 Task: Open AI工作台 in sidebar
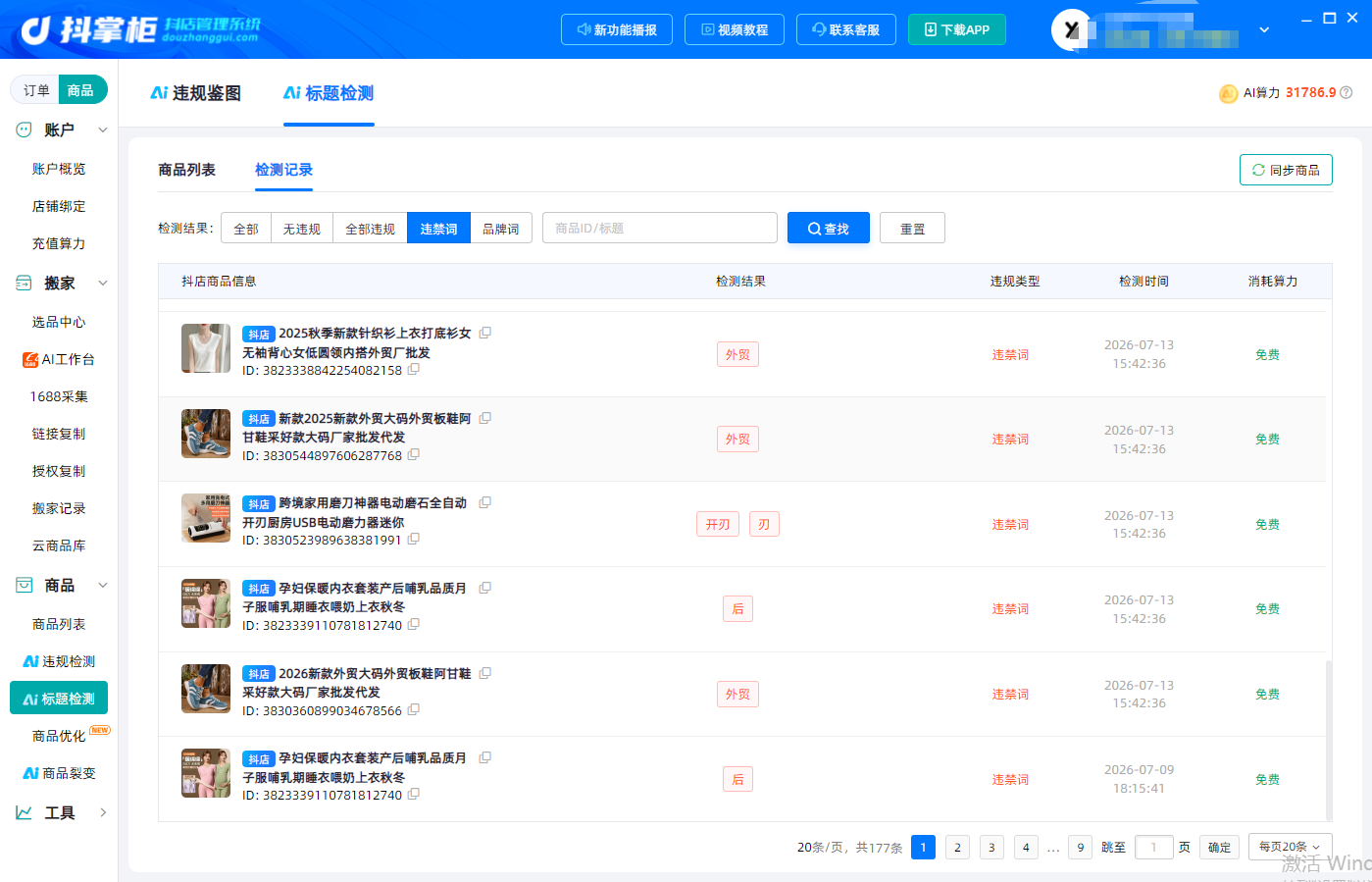point(59,359)
